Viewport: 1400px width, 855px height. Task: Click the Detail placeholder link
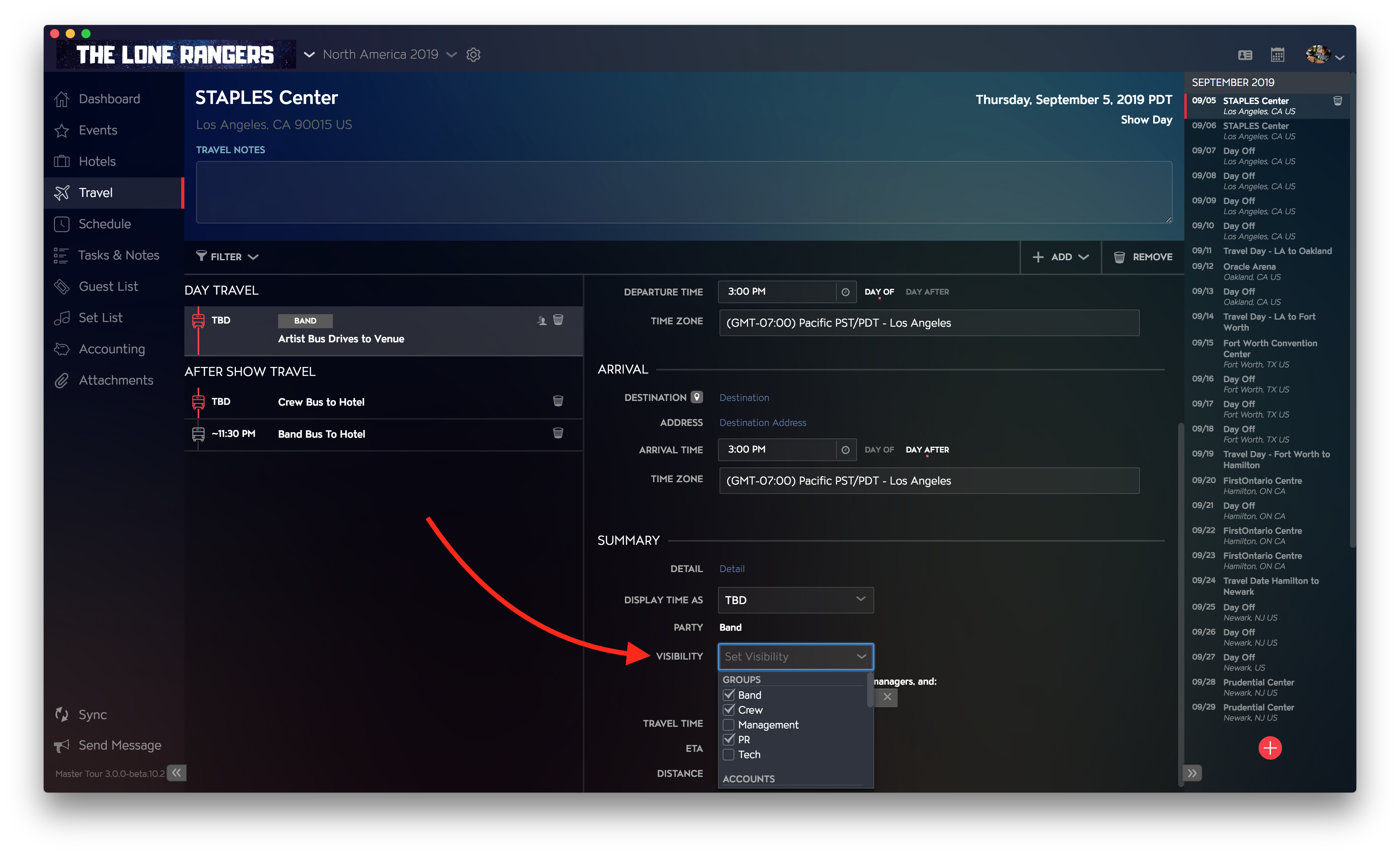click(732, 569)
